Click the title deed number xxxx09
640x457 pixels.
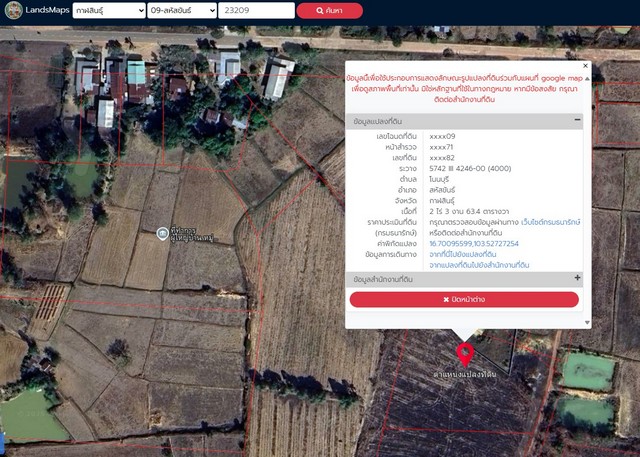click(442, 136)
